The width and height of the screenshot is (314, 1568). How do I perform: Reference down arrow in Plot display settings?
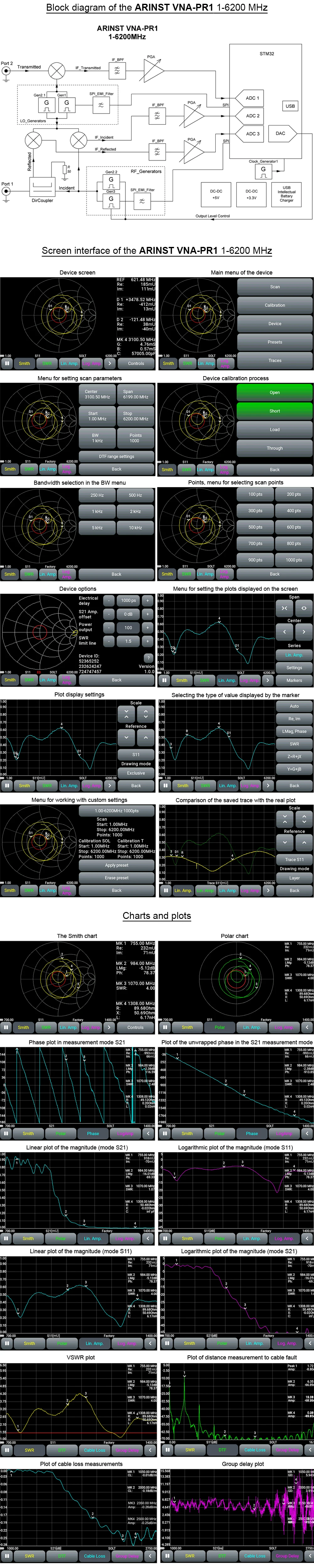click(126, 737)
